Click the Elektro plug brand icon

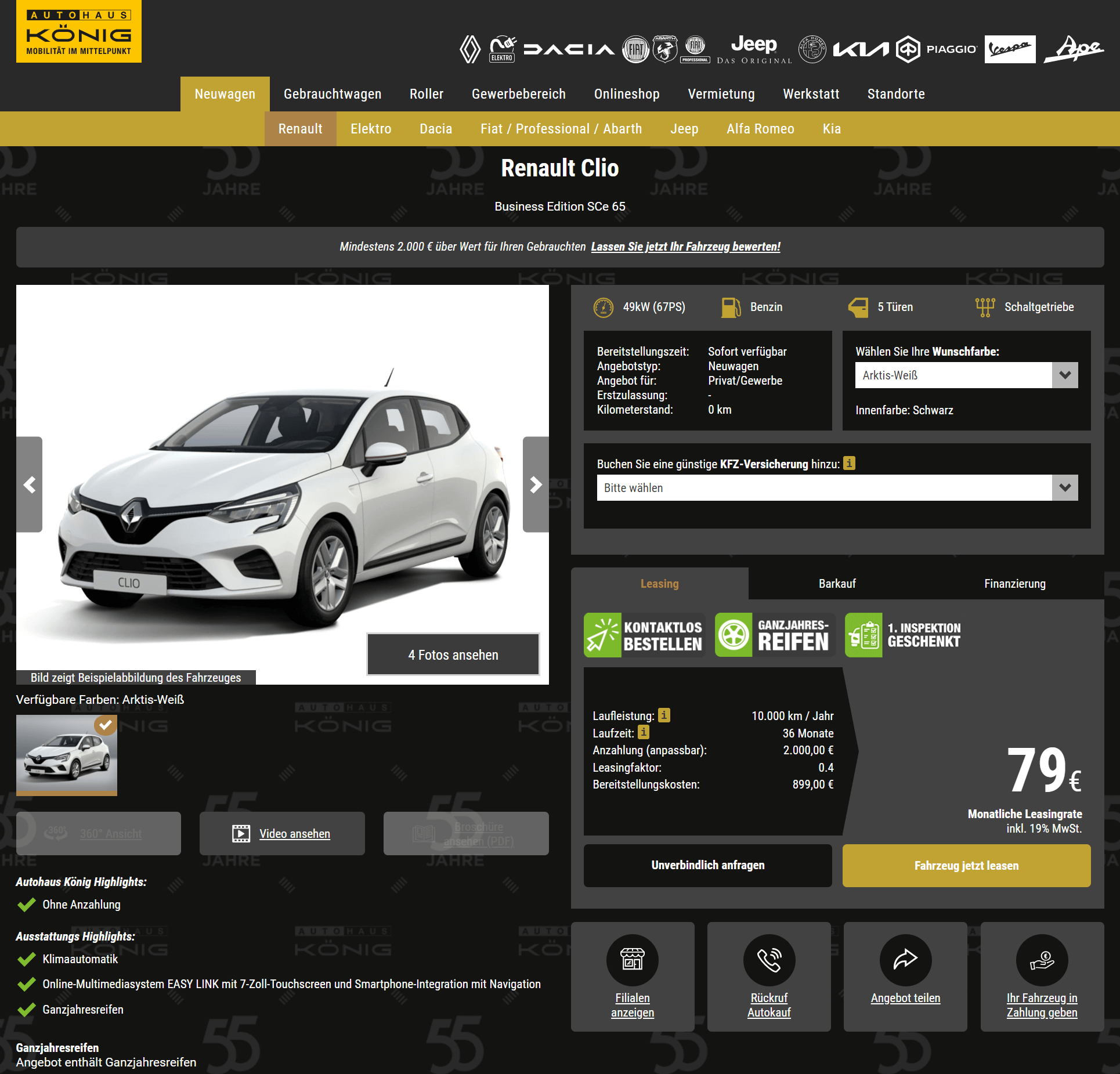pyautogui.click(x=503, y=49)
